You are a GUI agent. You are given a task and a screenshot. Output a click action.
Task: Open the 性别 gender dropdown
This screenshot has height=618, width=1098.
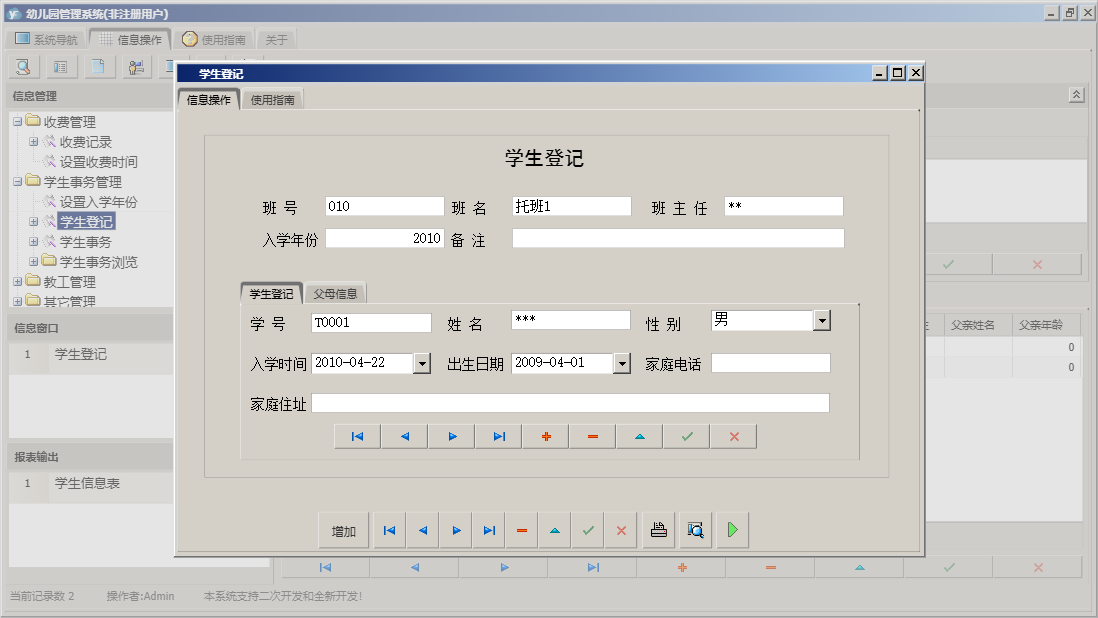pos(822,320)
